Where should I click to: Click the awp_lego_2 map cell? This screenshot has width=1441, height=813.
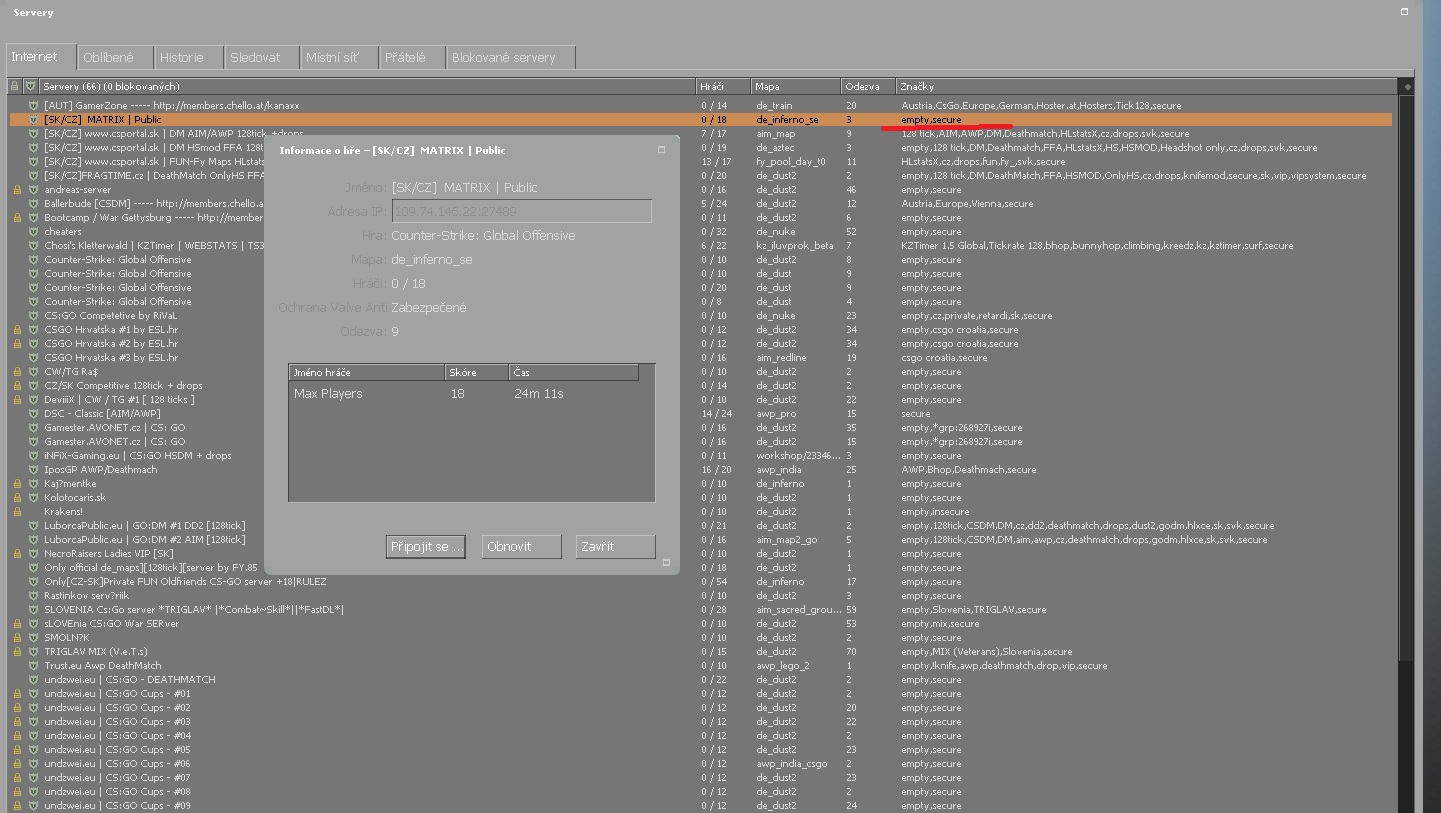point(783,665)
